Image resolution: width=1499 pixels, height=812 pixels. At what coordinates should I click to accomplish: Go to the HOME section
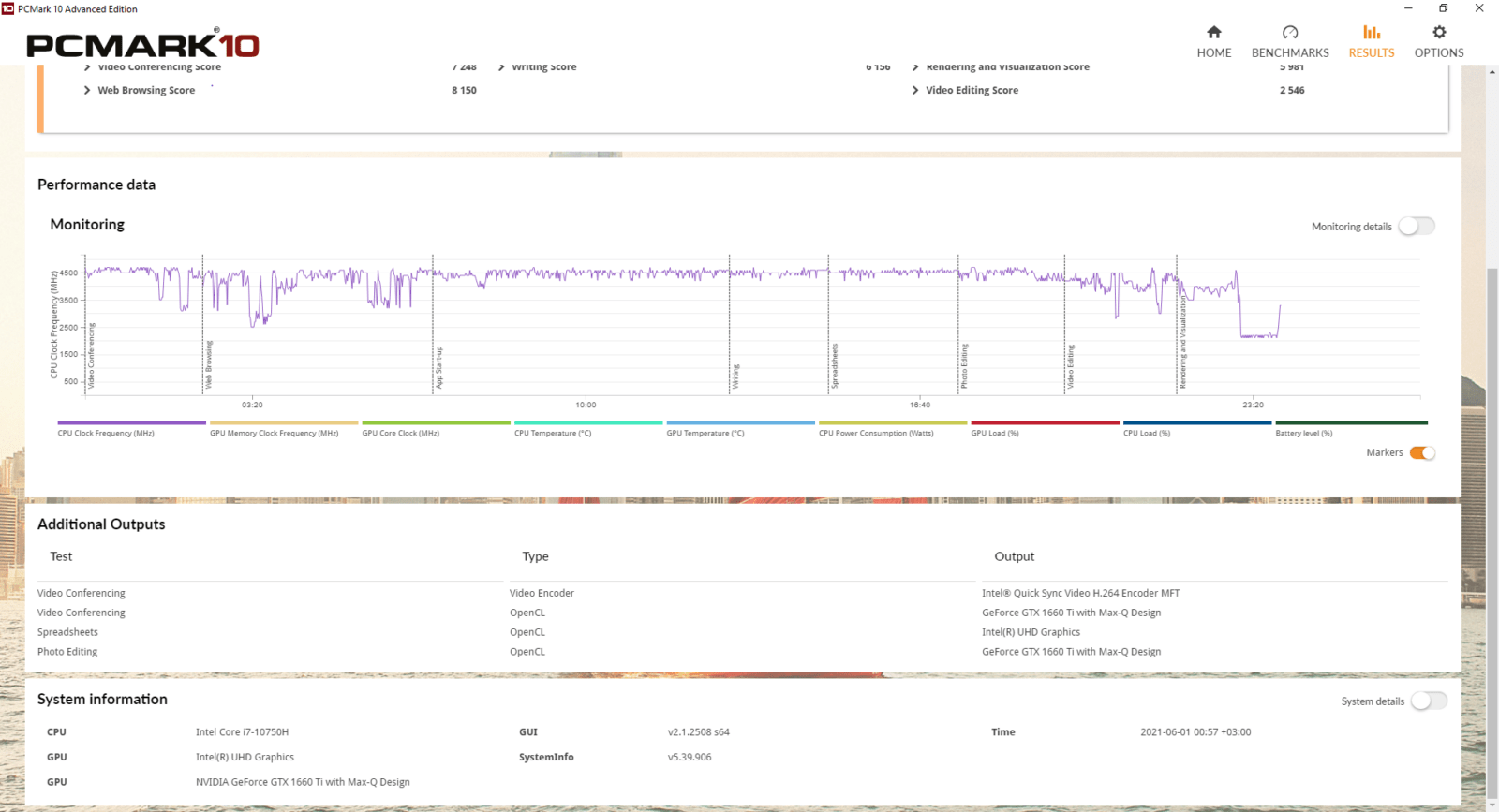(1214, 42)
